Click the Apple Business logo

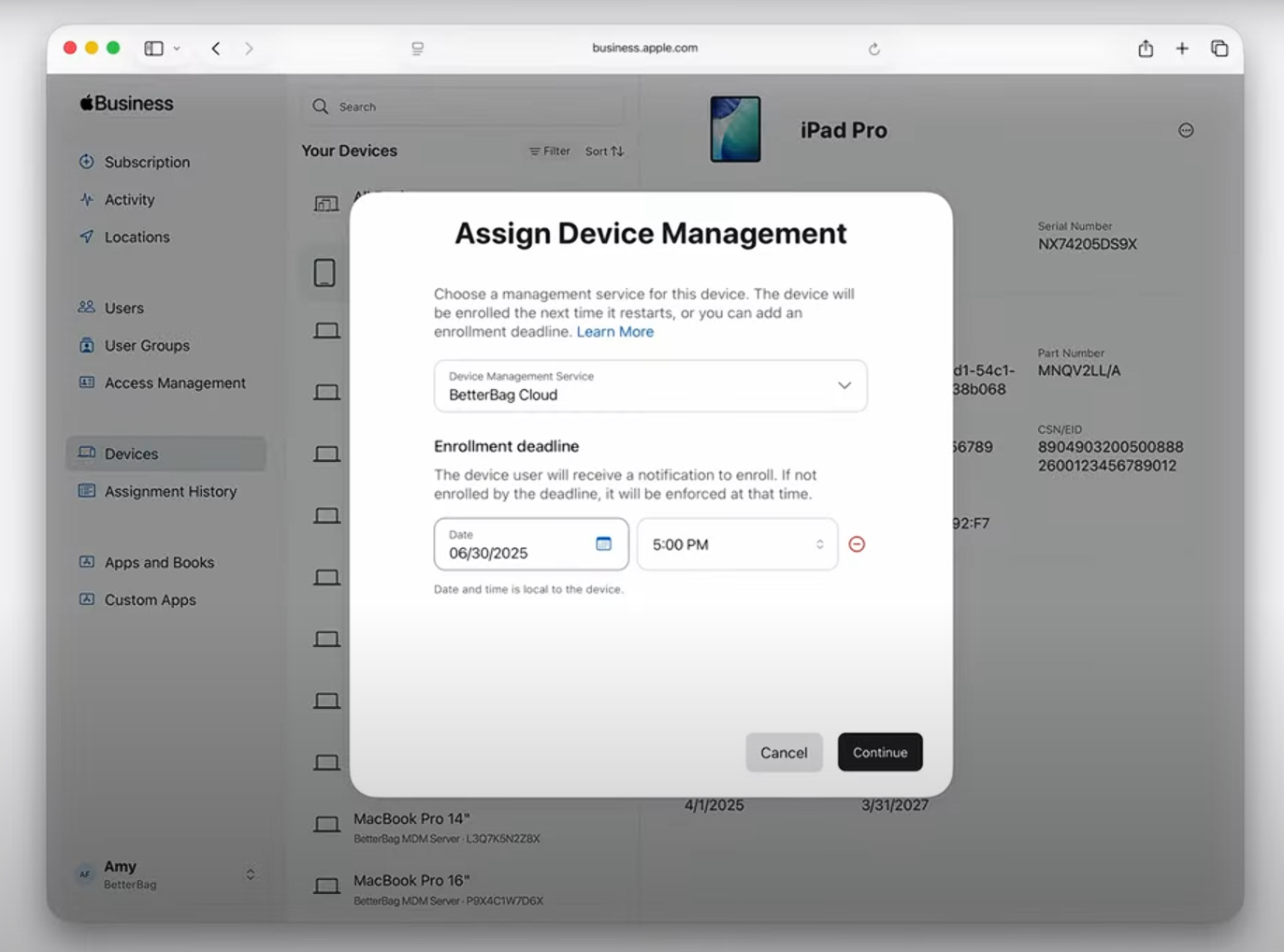(x=126, y=103)
